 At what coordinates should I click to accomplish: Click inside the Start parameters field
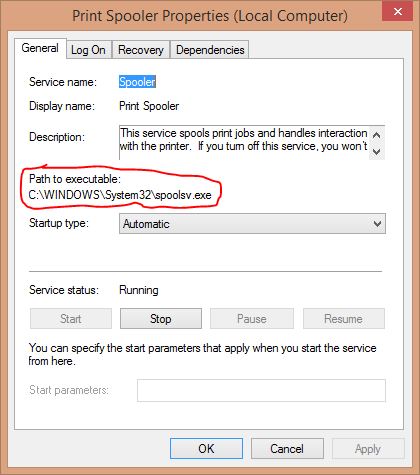(261, 390)
